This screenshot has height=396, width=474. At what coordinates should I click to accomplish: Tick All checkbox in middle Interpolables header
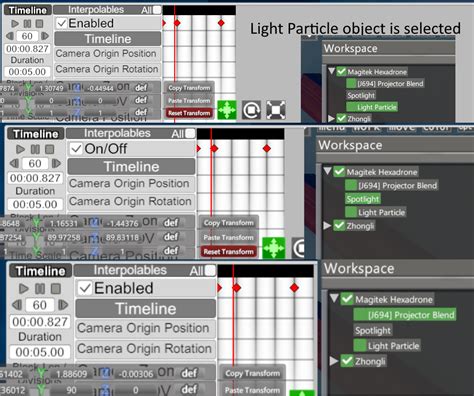(190, 133)
